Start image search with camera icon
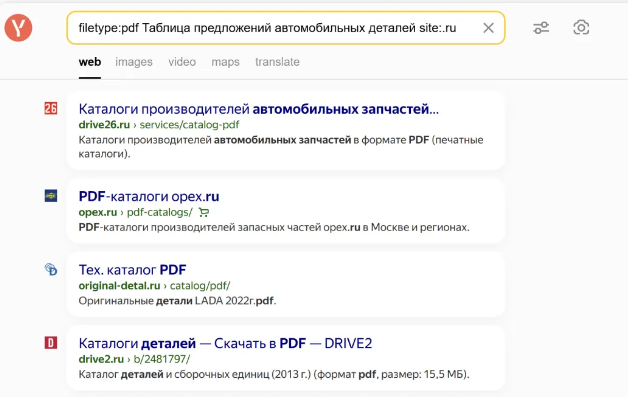 pyautogui.click(x=581, y=28)
